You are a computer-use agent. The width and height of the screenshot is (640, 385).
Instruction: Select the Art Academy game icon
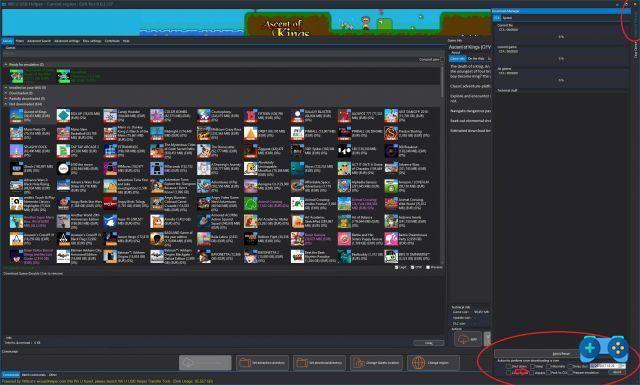[251, 221]
